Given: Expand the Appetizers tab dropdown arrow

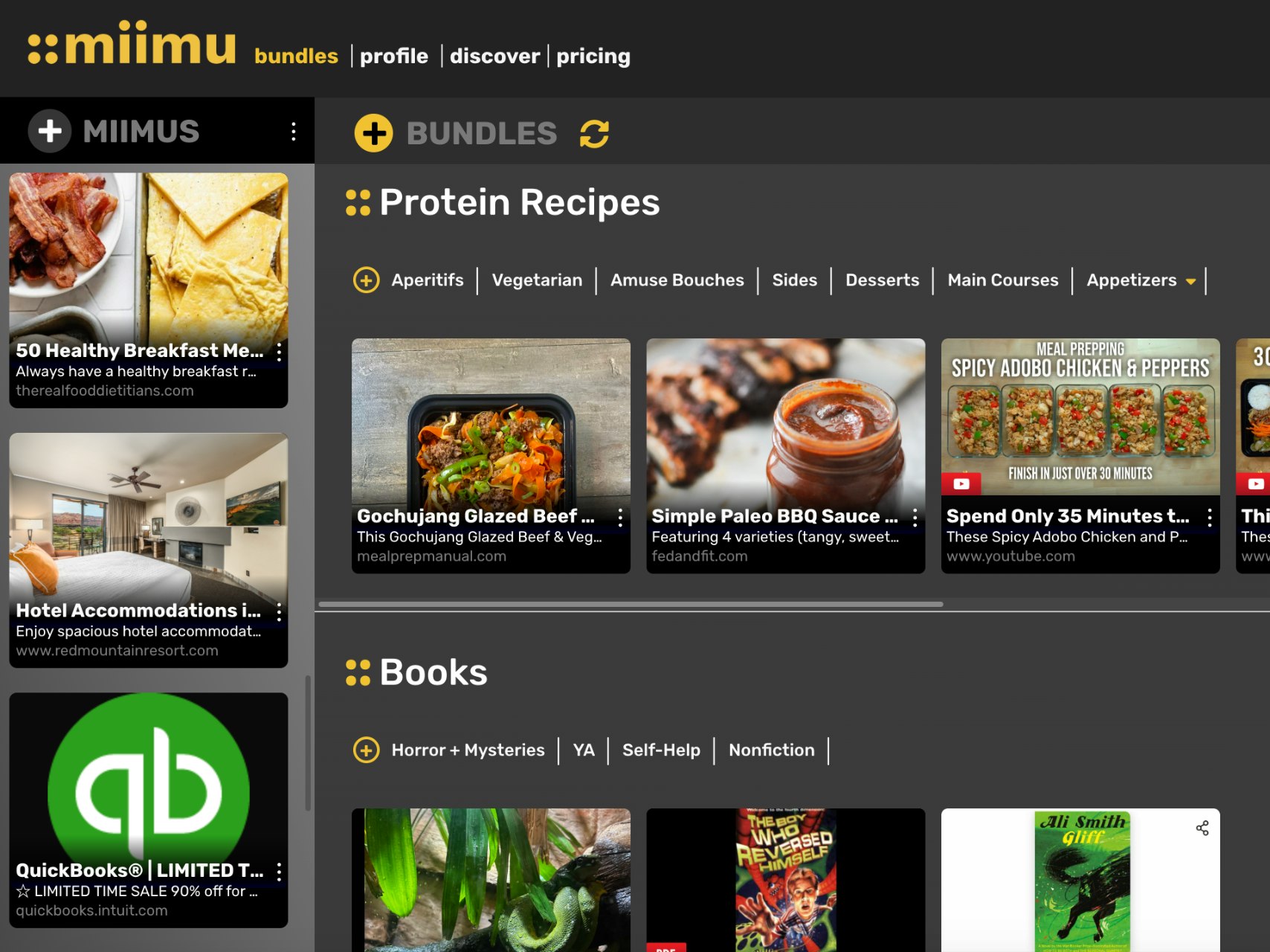Looking at the screenshot, I should (x=1190, y=282).
